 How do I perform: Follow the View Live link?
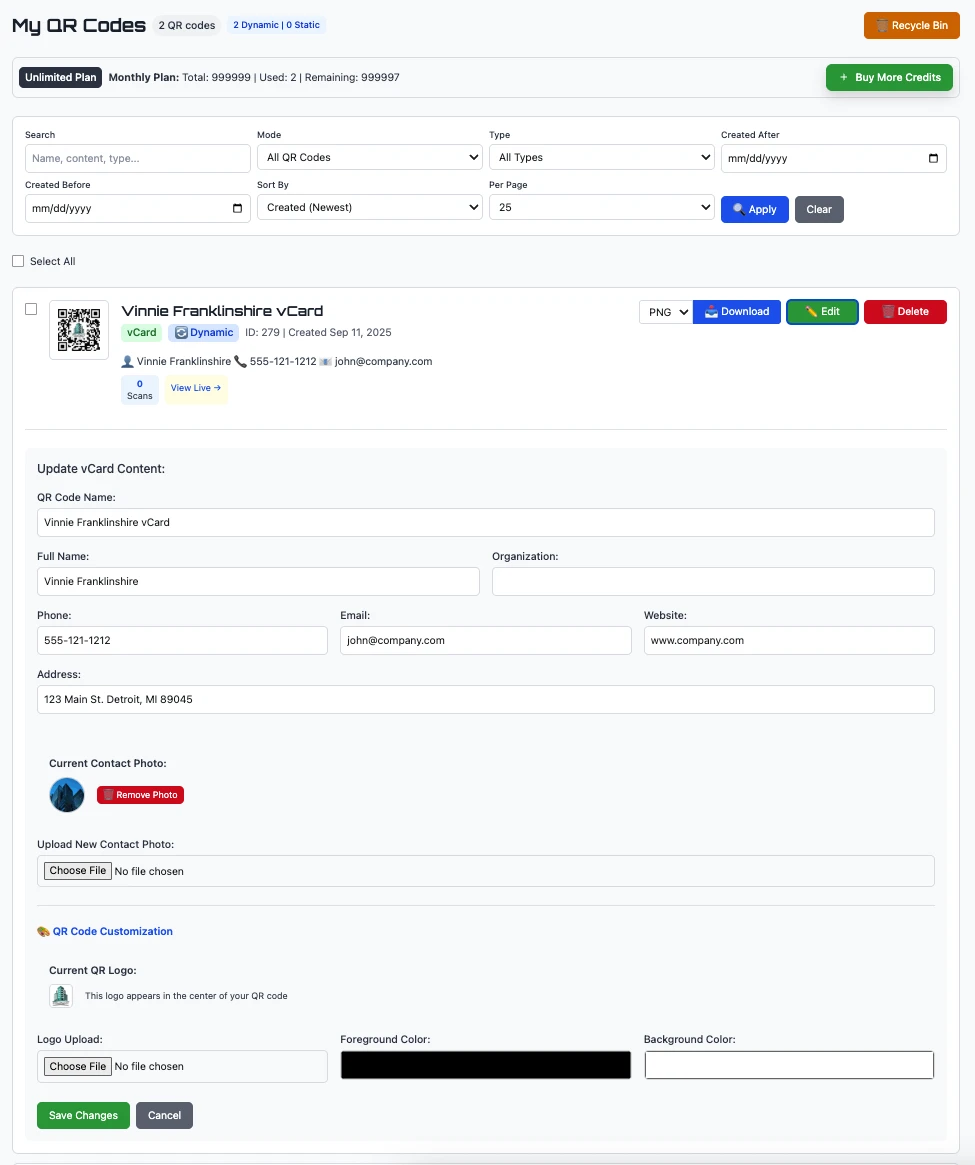(x=196, y=388)
